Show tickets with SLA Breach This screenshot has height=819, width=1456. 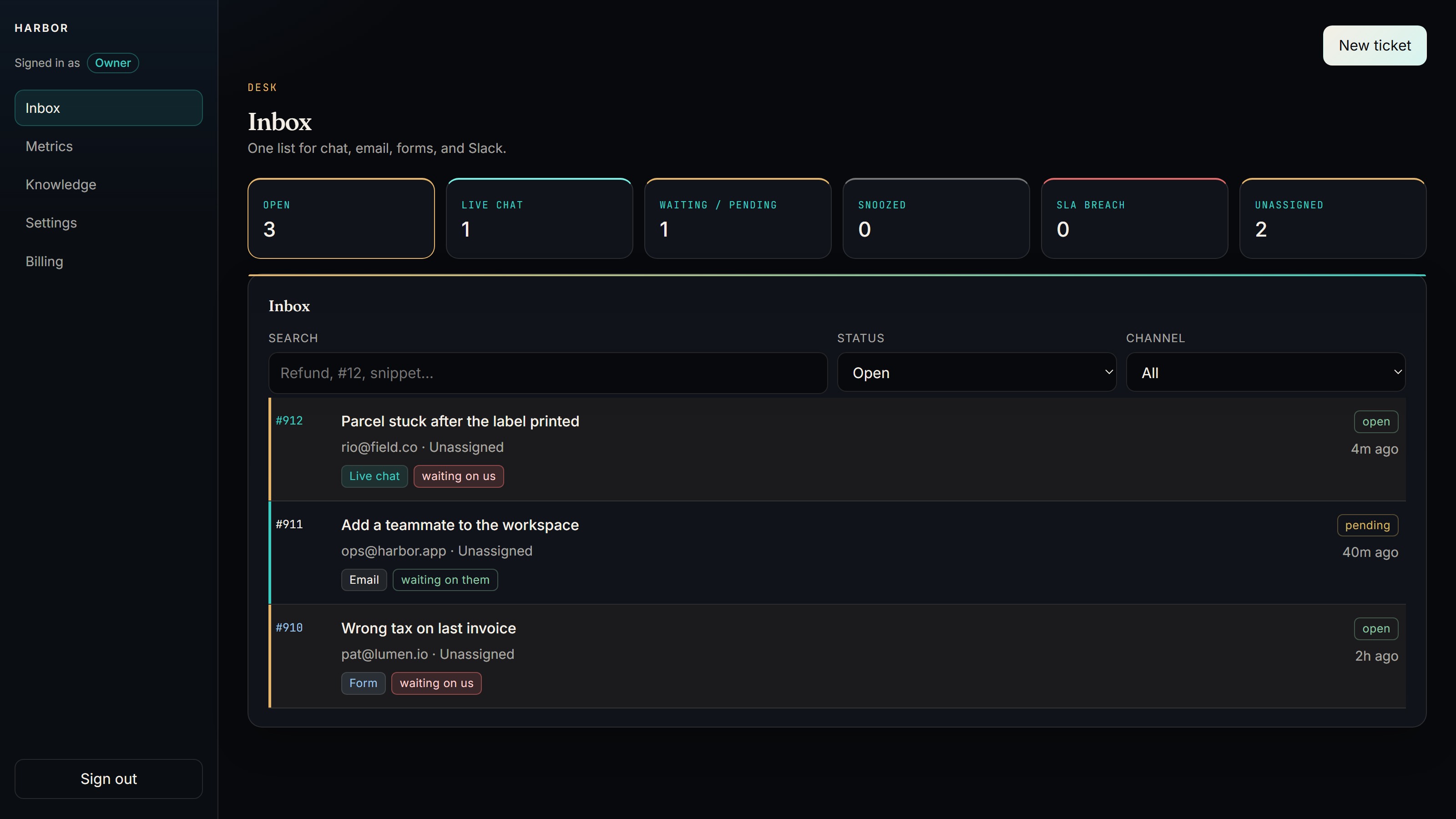click(1134, 218)
